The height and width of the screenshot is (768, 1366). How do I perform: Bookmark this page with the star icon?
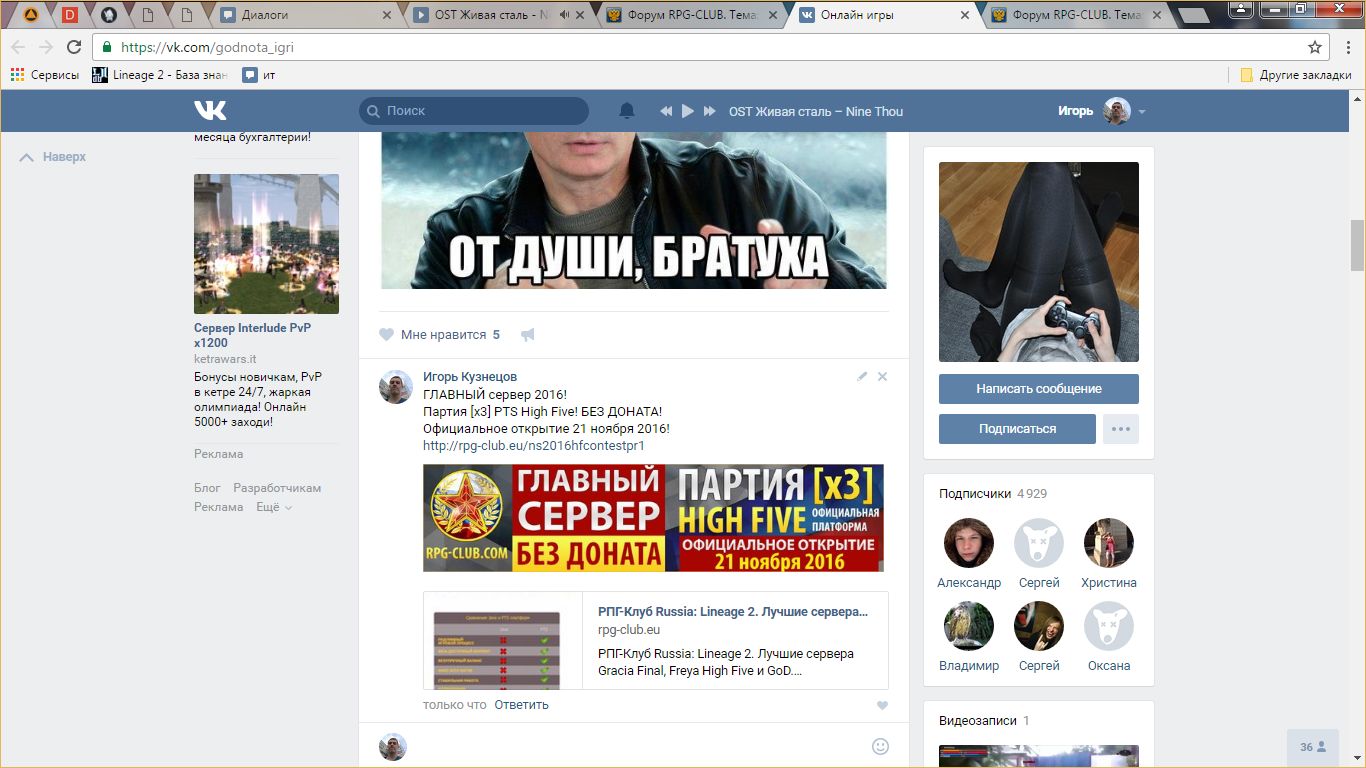tap(1315, 47)
